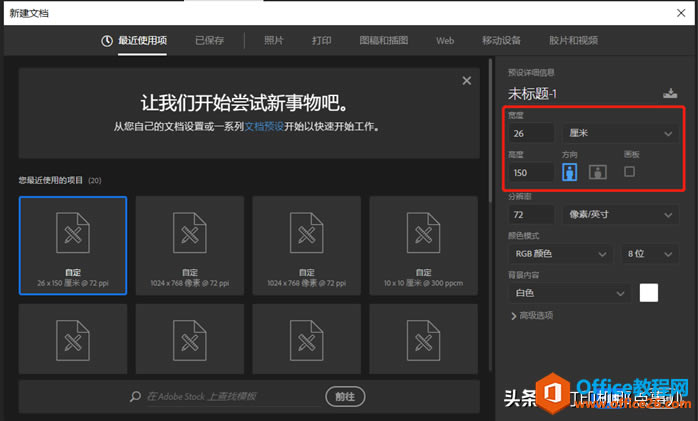Dismiss the welcome banner with its X
698x421 pixels.
point(467,81)
